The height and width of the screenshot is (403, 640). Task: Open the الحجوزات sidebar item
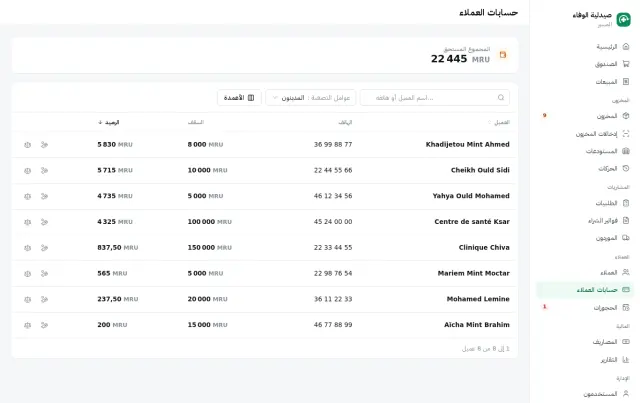585,307
